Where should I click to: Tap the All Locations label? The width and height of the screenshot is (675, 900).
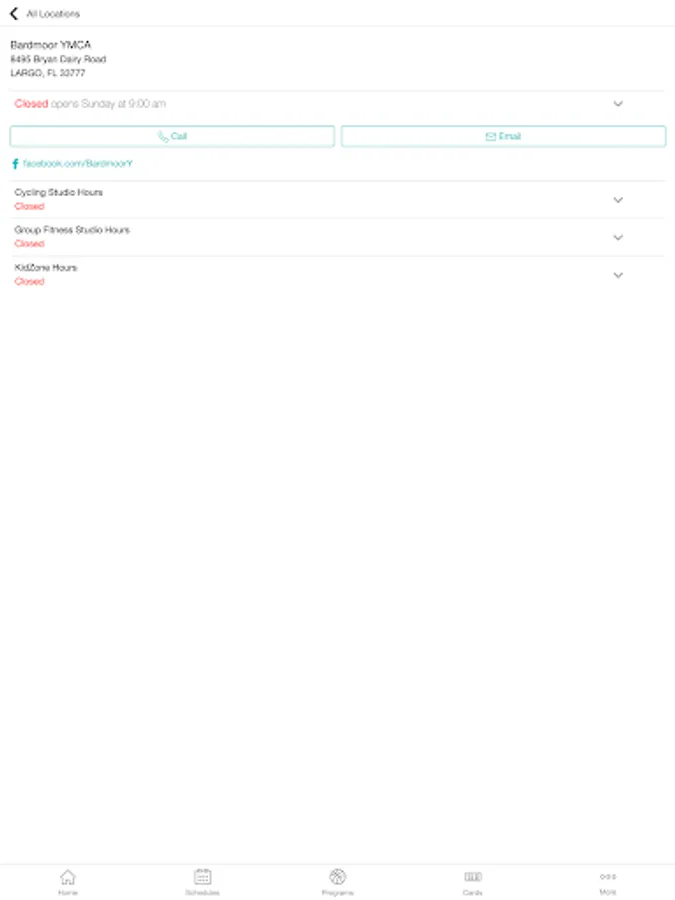tap(53, 14)
